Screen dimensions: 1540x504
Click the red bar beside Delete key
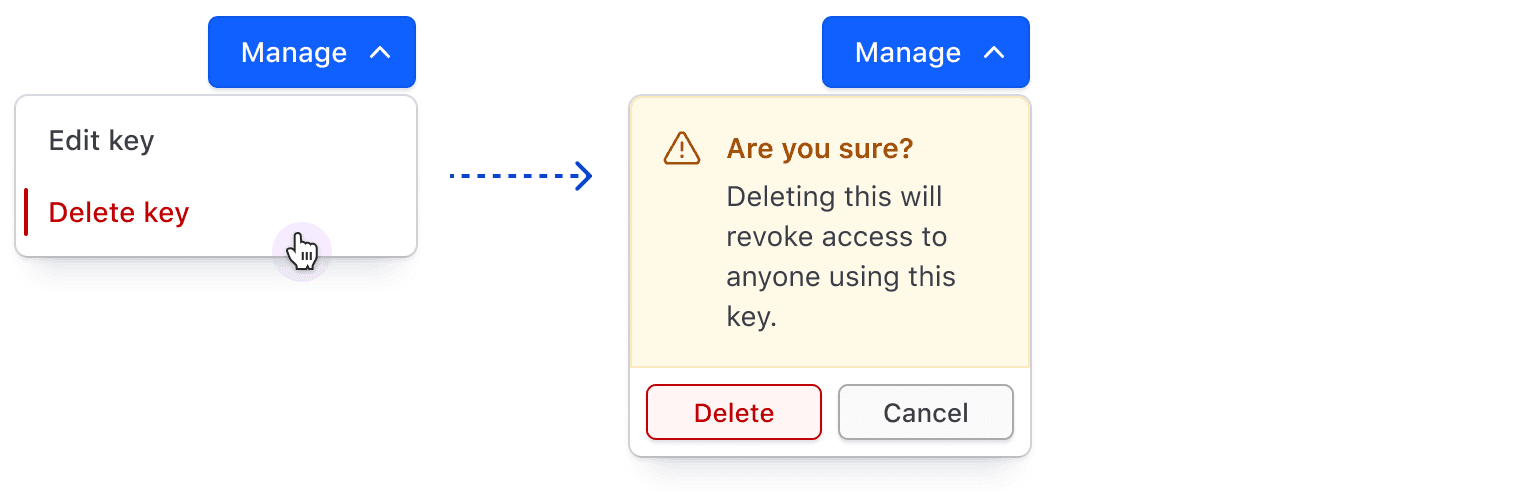[x=26, y=212]
